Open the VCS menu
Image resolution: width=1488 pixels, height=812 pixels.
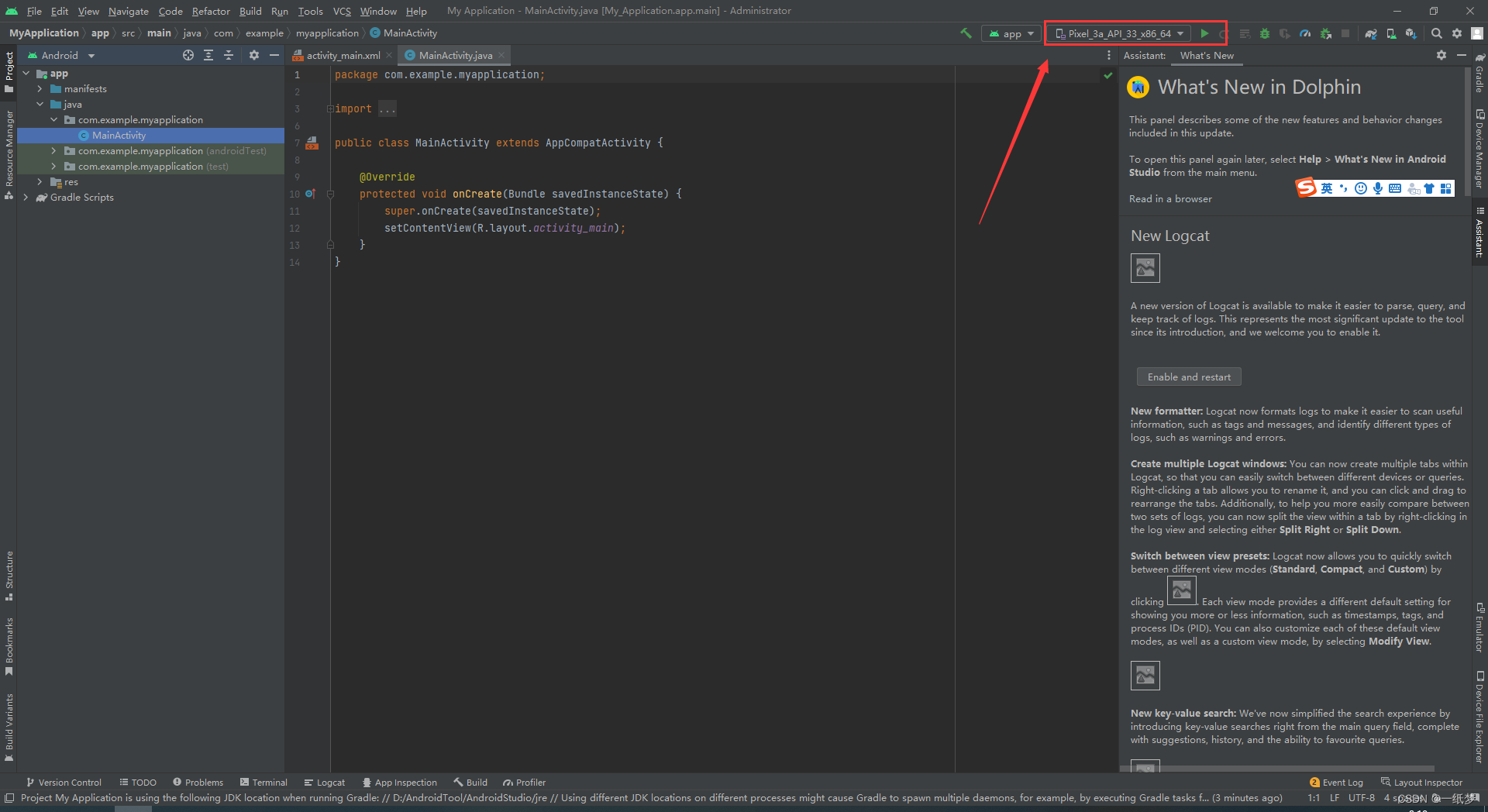point(342,11)
